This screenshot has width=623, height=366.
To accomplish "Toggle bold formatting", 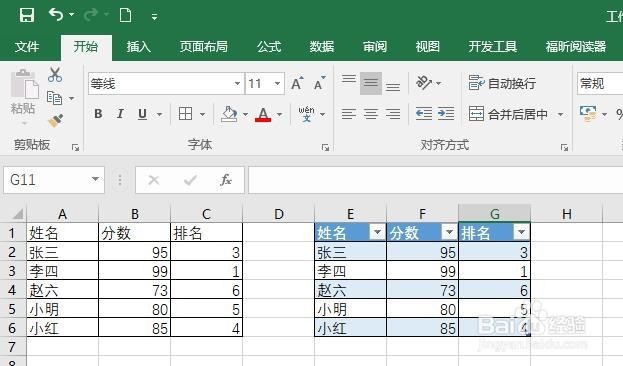I will click(98, 114).
